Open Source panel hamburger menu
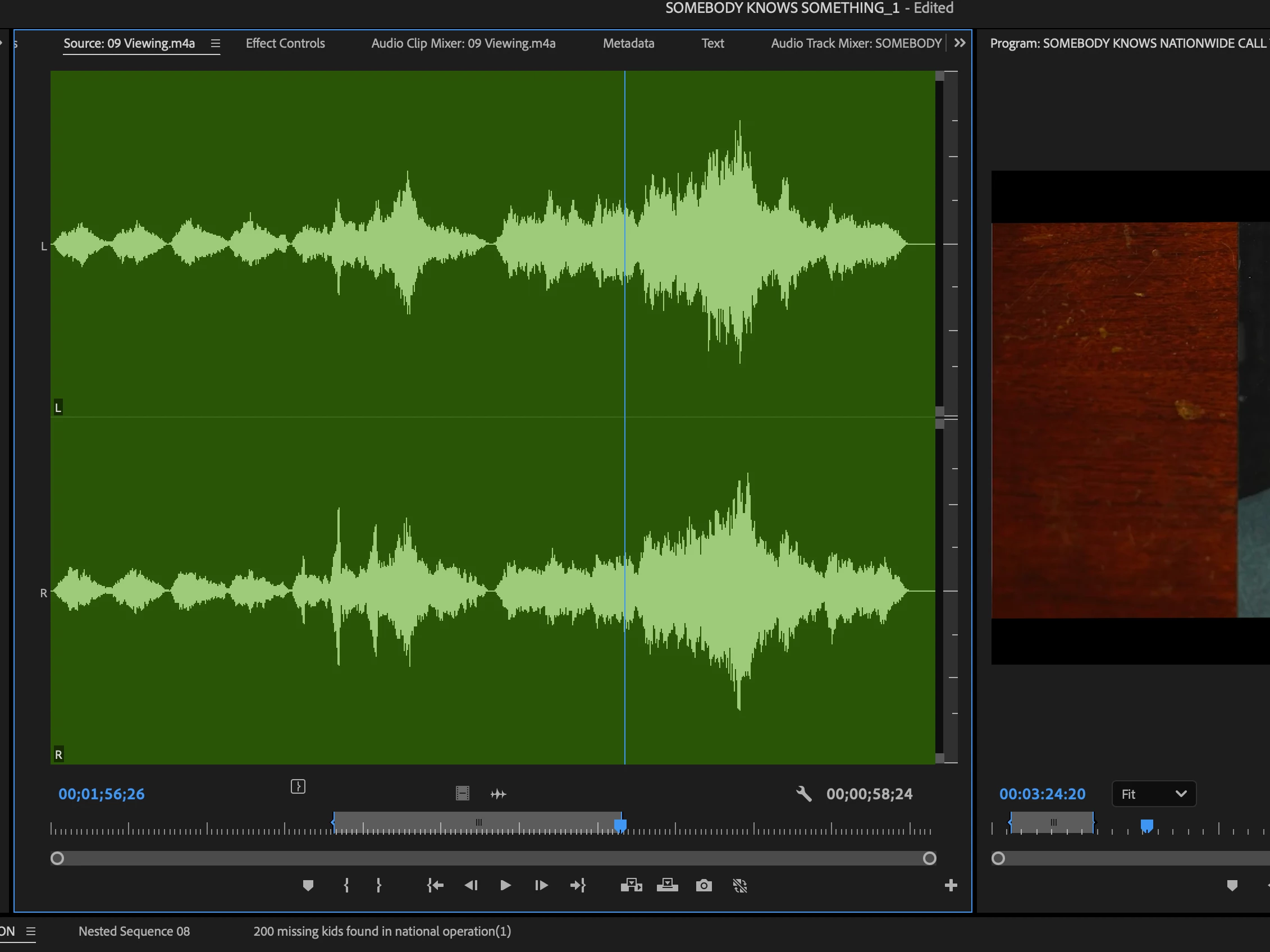Viewport: 1270px width, 952px height. coord(215,43)
